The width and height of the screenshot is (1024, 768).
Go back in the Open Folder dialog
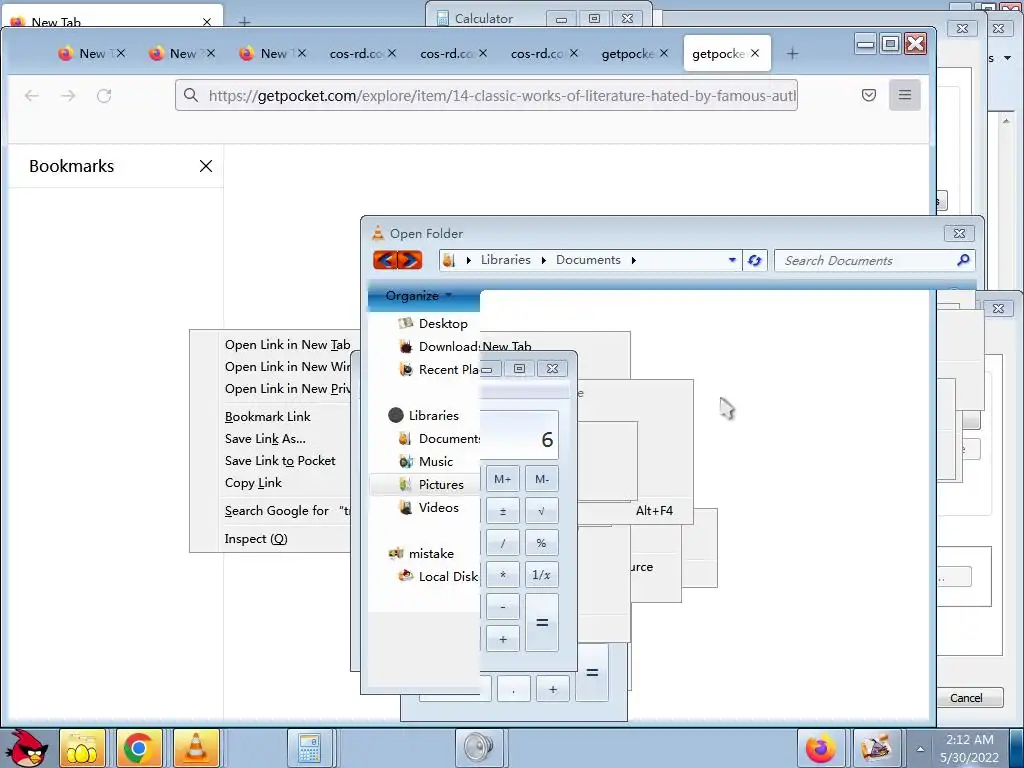tap(385, 260)
